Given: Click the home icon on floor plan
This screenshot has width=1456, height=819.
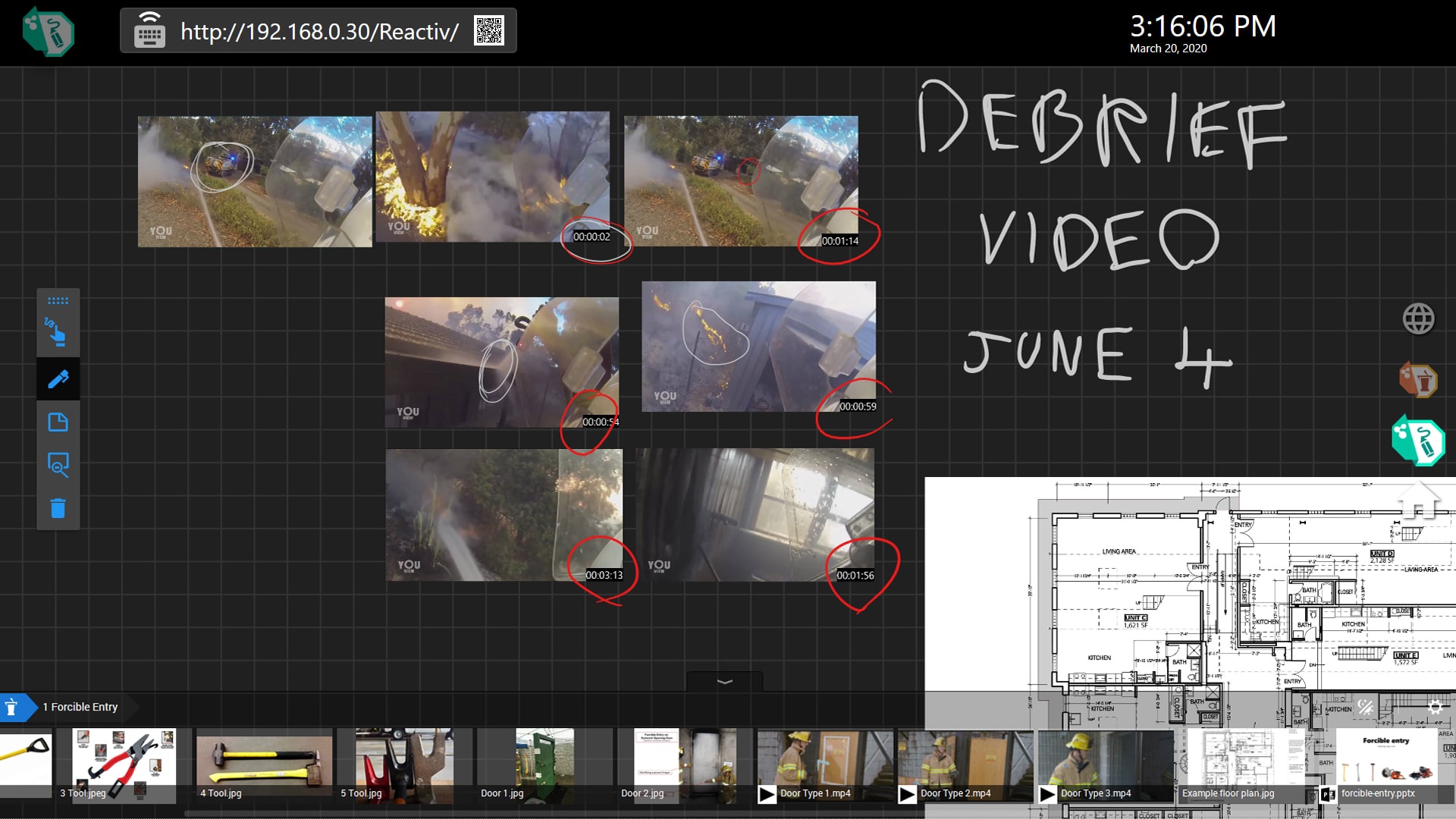Looking at the screenshot, I should pos(1418,499).
